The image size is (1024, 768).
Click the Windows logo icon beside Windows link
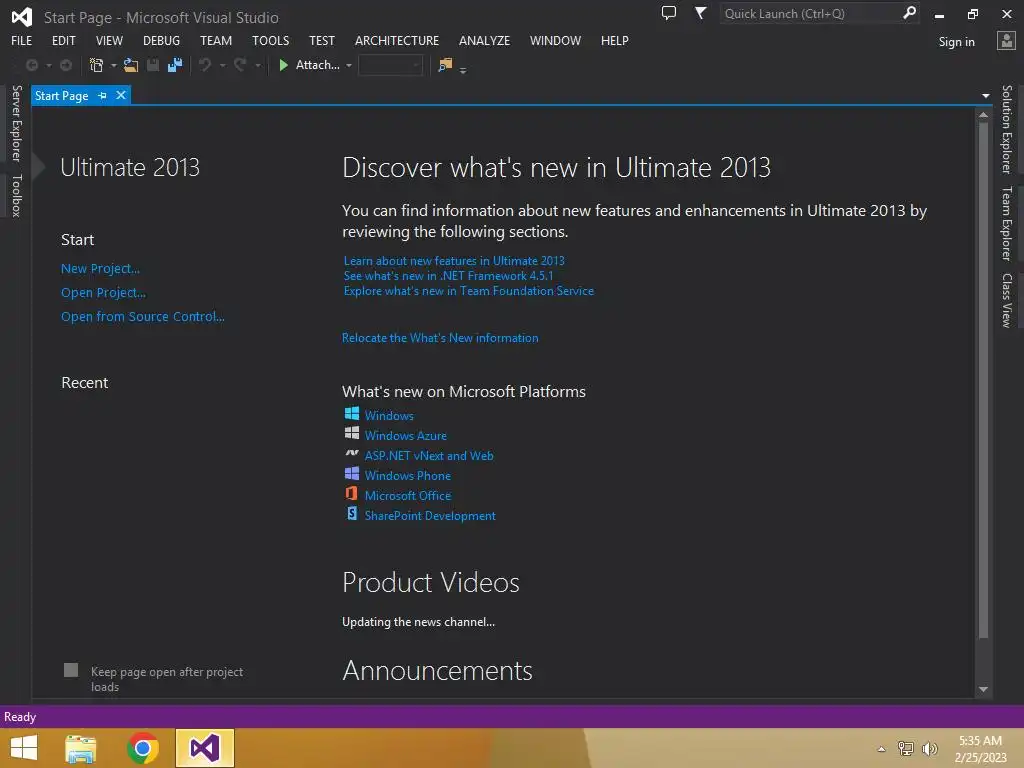pos(352,413)
